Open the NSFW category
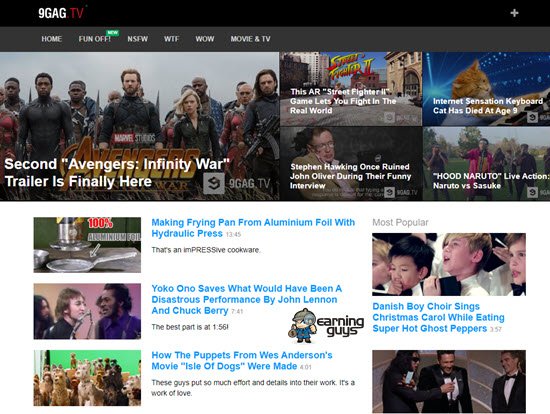The image size is (550, 414). 138,39
